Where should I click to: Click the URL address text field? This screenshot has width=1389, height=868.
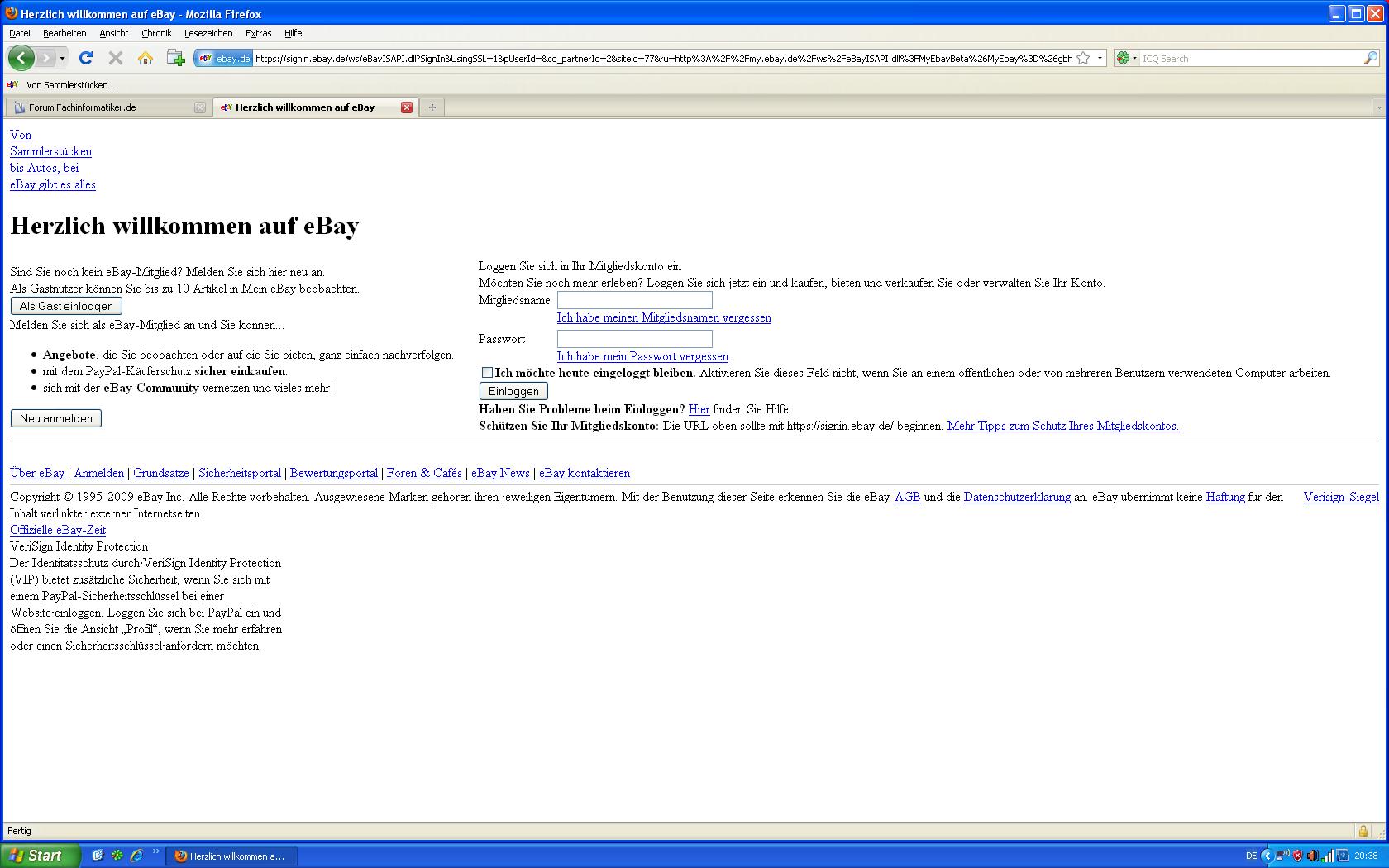pyautogui.click(x=663, y=59)
